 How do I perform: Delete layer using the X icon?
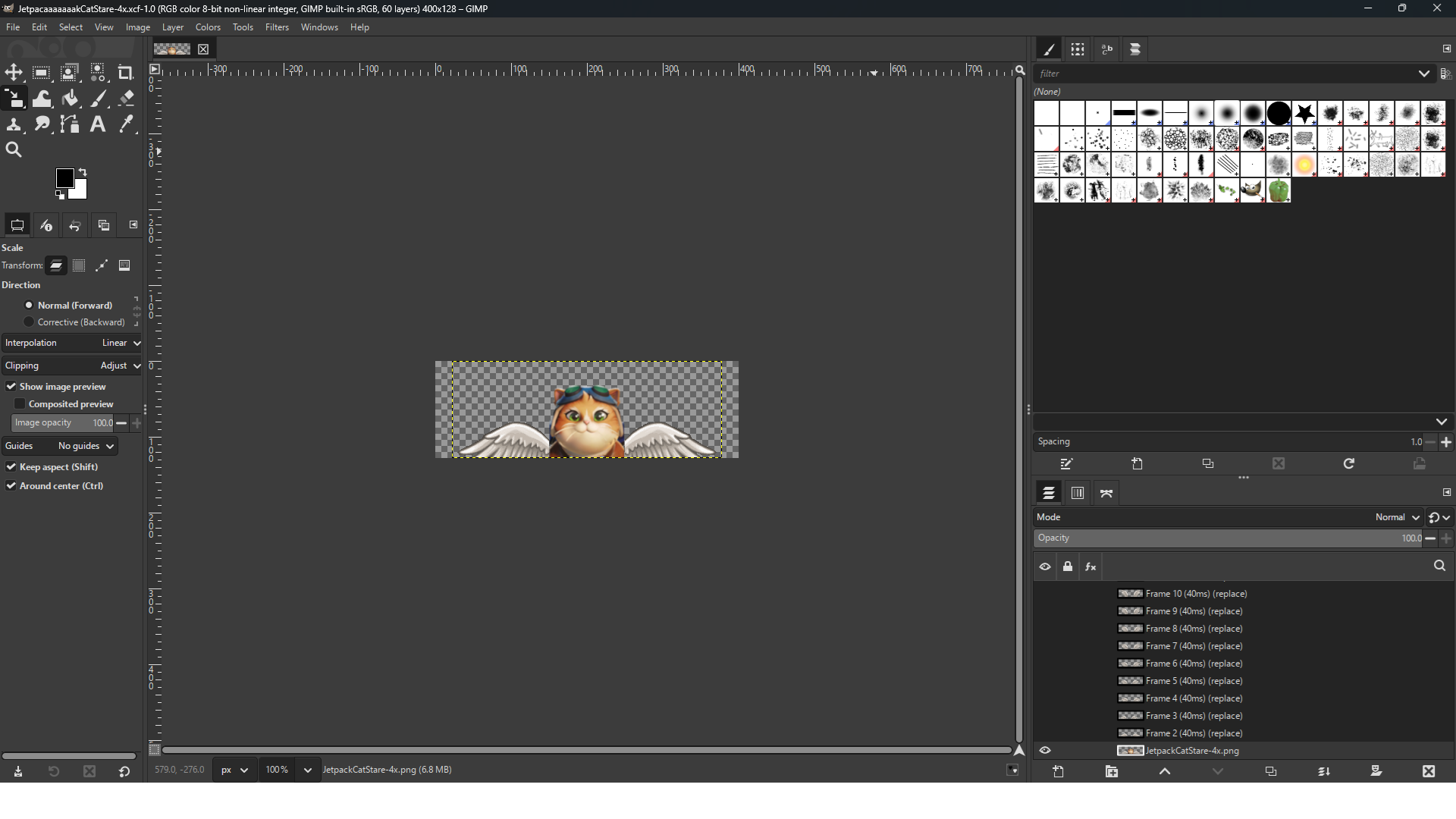point(1429,772)
